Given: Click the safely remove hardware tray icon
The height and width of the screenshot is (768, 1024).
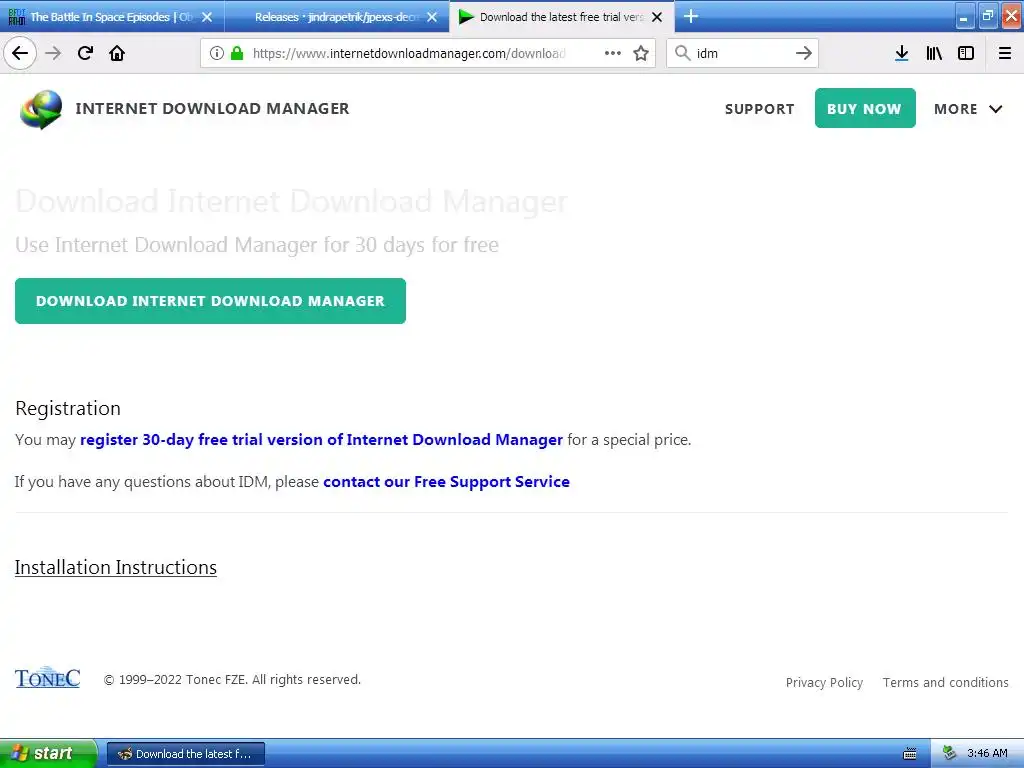Looking at the screenshot, I should click(x=950, y=754).
